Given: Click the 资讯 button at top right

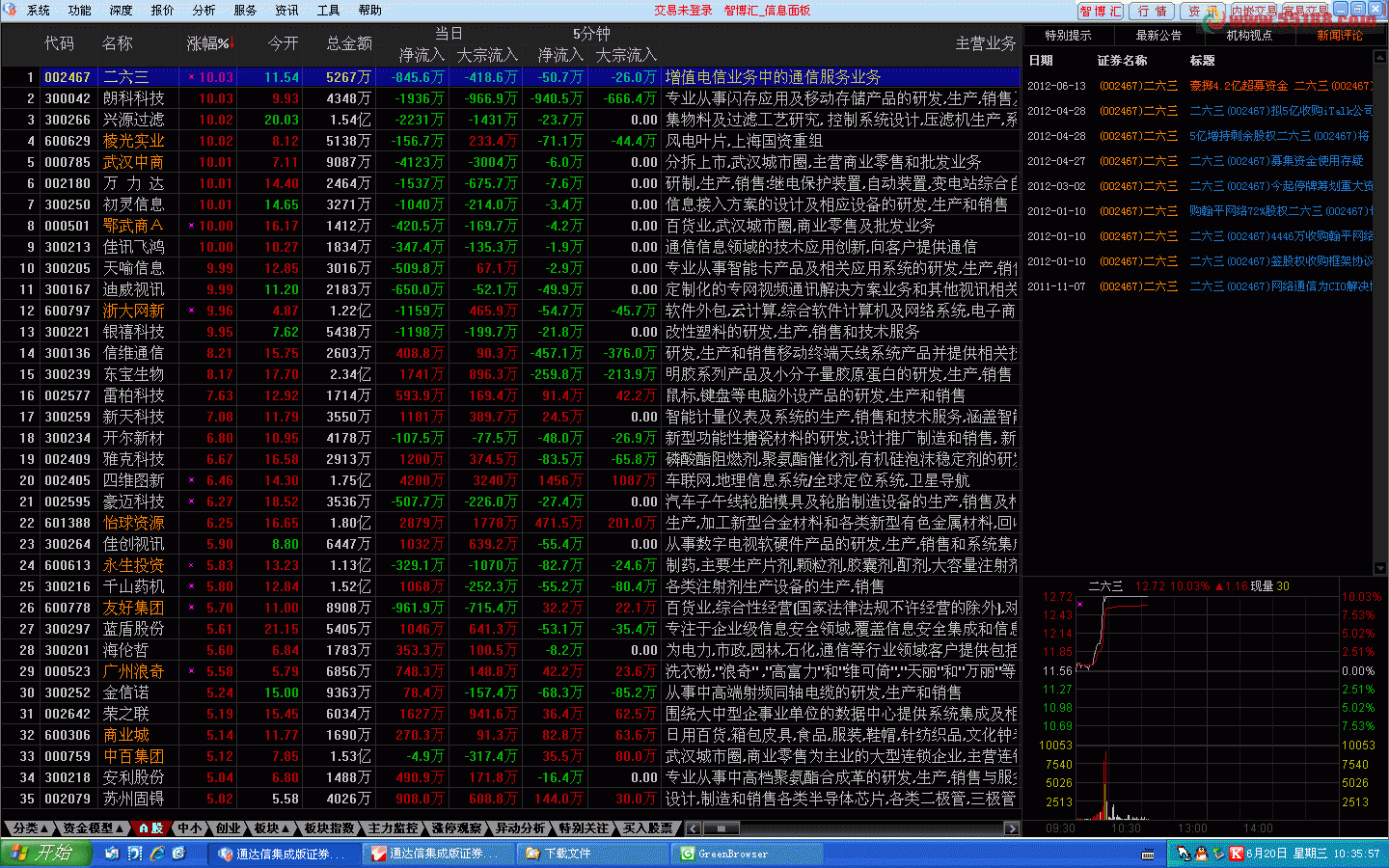Looking at the screenshot, I should (1202, 12).
